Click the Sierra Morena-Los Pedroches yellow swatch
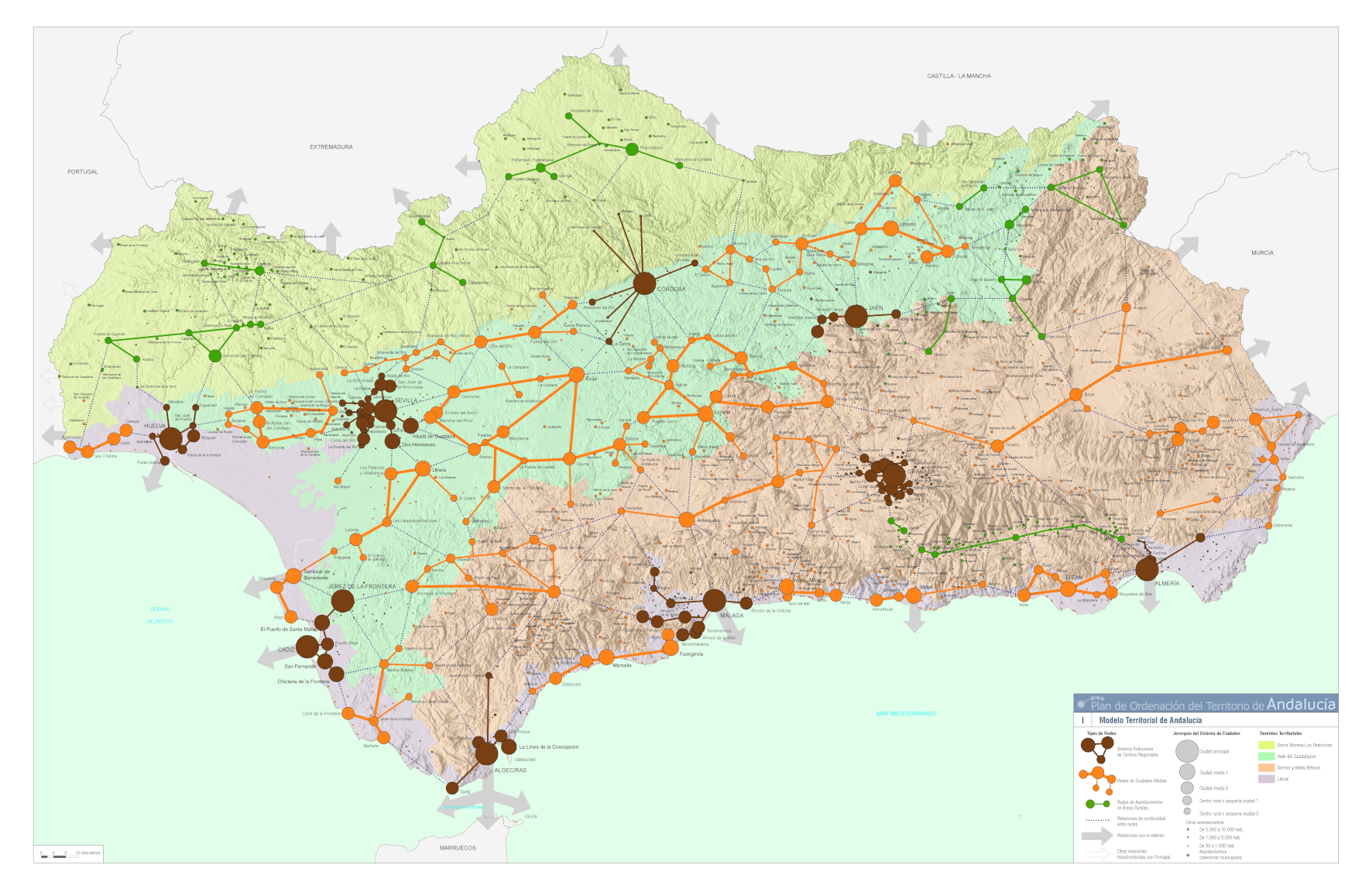 (x=1266, y=745)
